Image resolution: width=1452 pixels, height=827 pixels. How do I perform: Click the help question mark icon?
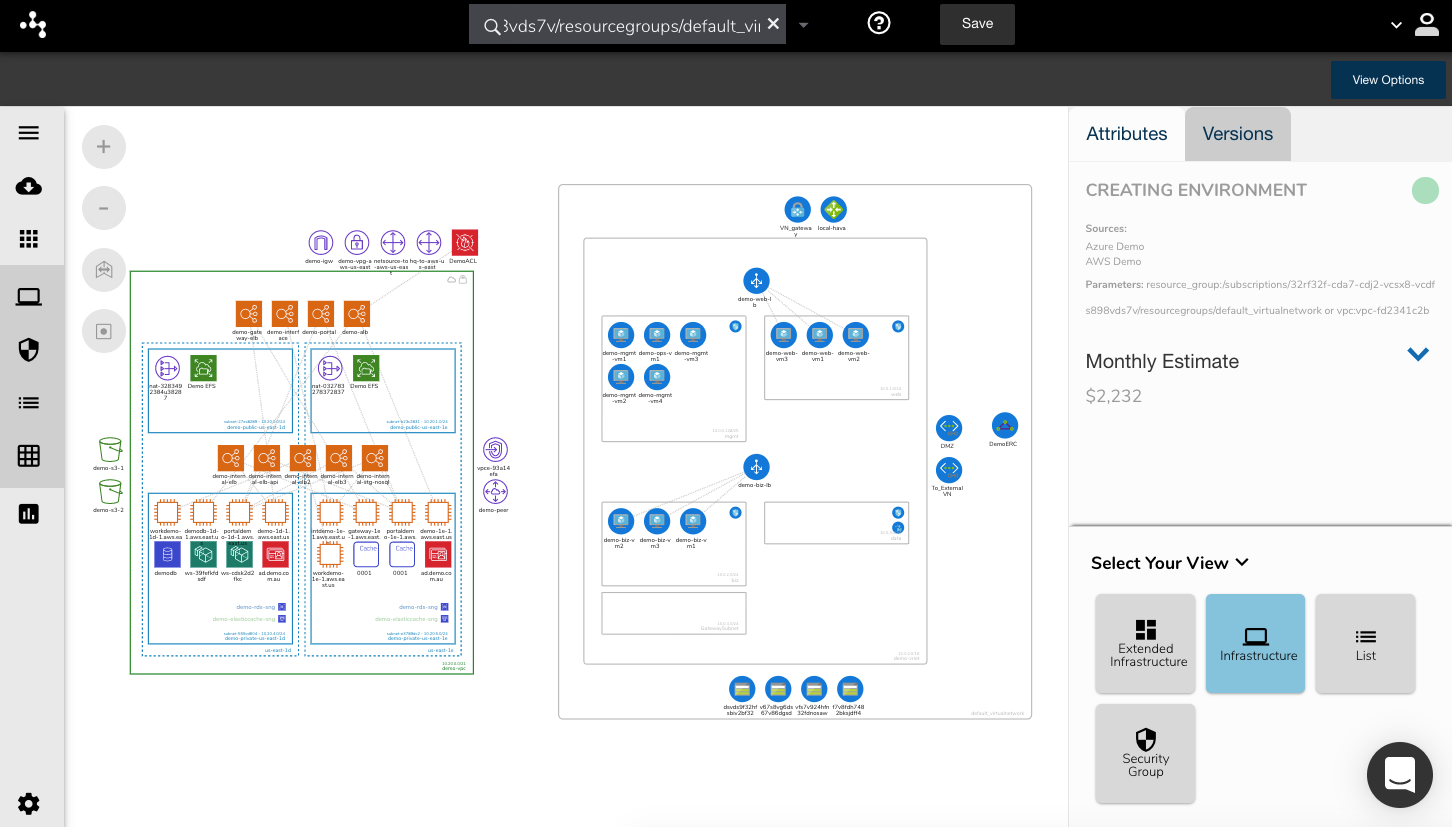879,22
